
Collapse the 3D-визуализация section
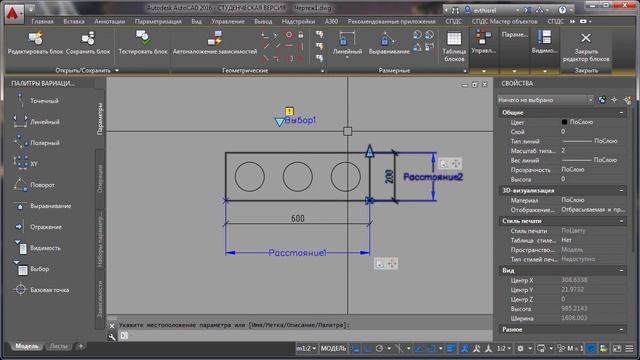621,191
